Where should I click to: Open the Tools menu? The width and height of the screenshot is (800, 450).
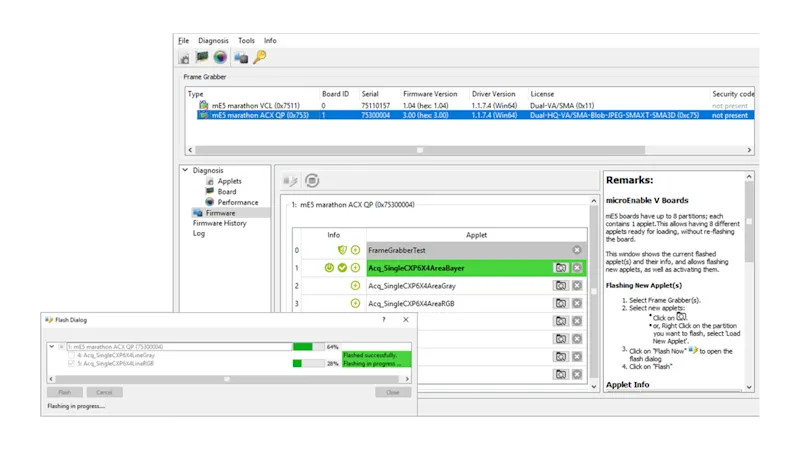point(246,41)
